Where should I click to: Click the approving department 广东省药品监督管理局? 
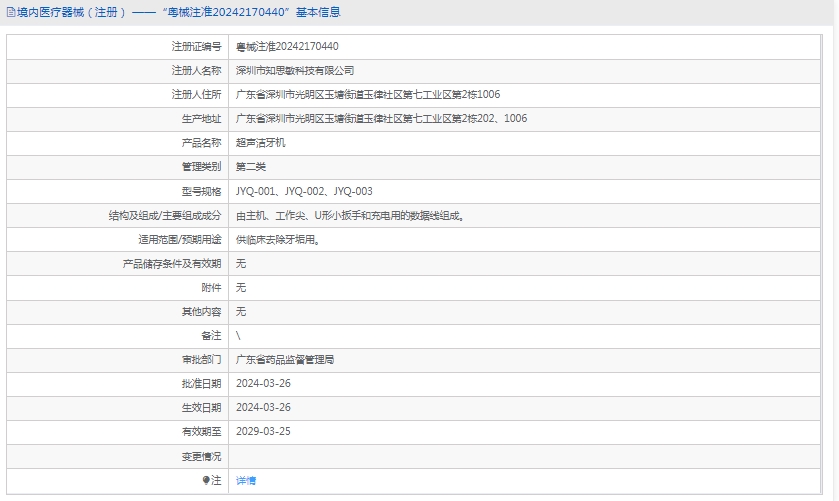tap(284, 359)
